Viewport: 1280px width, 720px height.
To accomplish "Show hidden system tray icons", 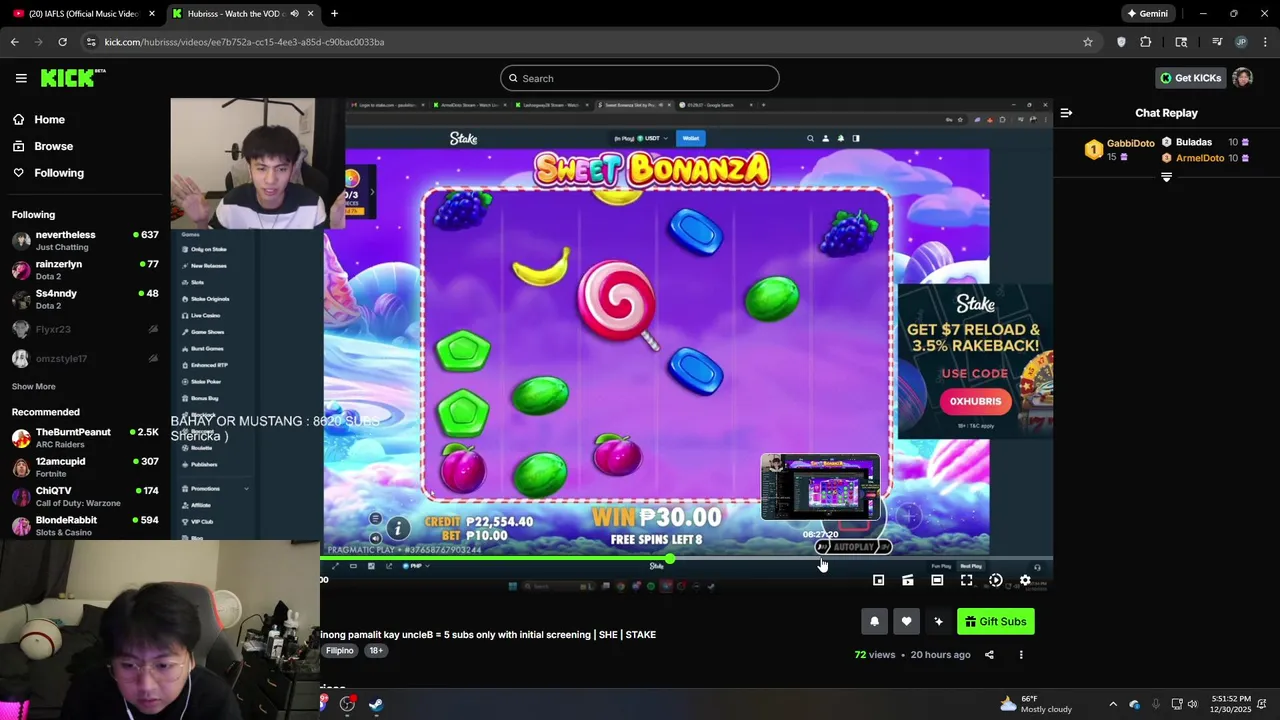I will [1113, 704].
